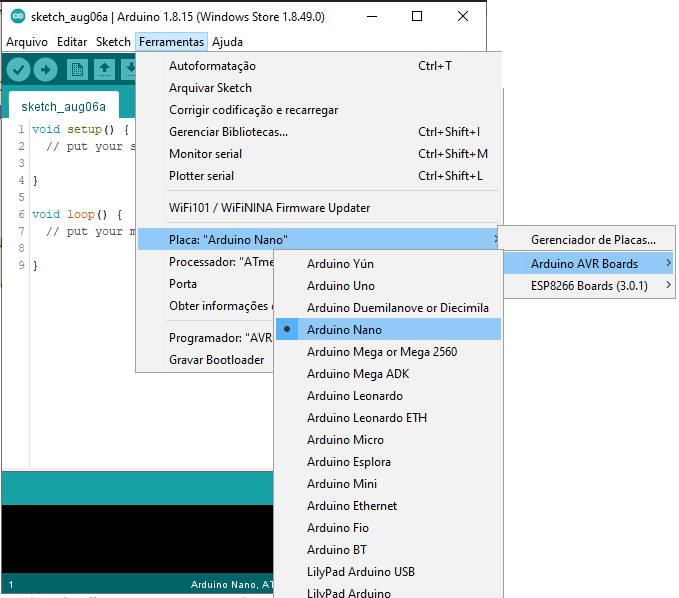Maximize the Arduino window
The image size is (679, 598).
pos(417,16)
